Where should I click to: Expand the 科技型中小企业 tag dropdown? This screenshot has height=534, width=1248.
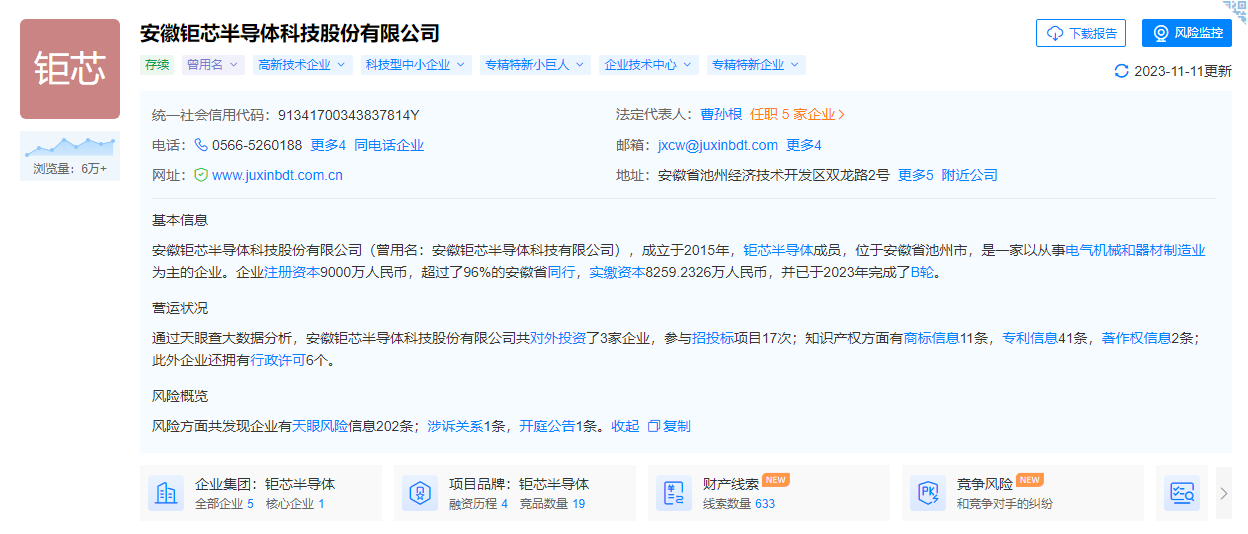pos(415,65)
